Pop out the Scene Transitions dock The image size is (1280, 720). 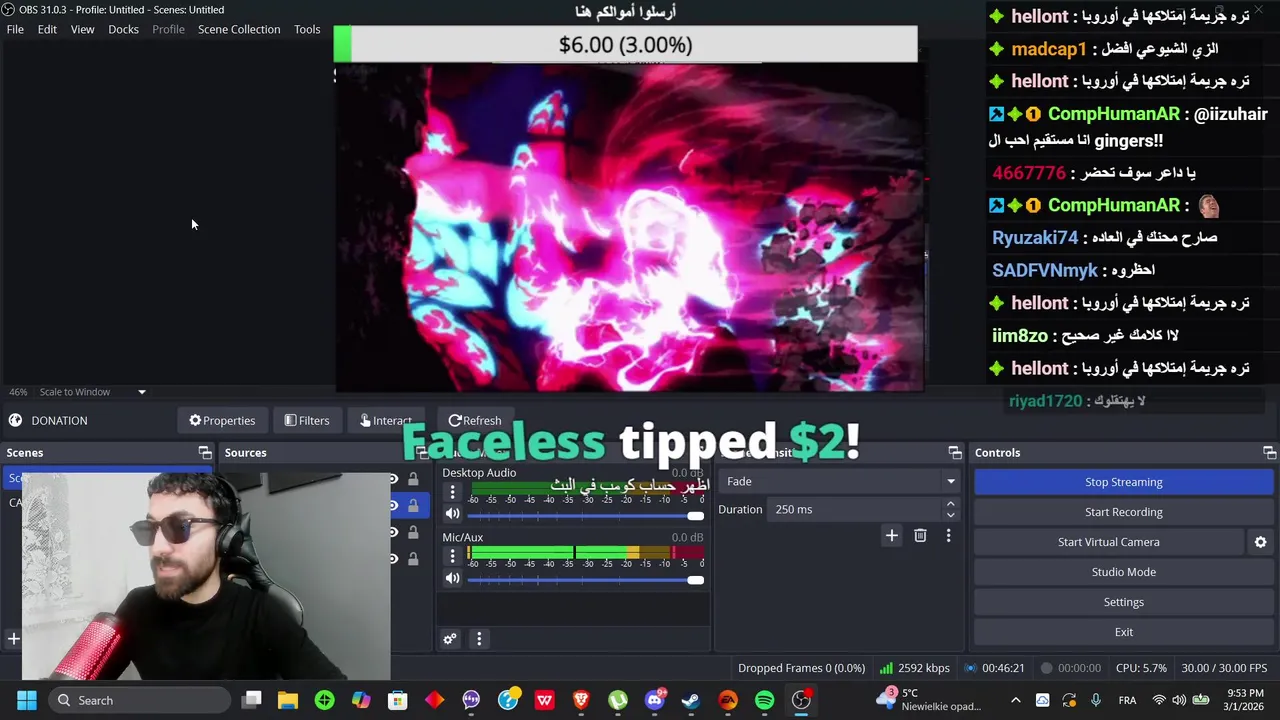tap(955, 453)
